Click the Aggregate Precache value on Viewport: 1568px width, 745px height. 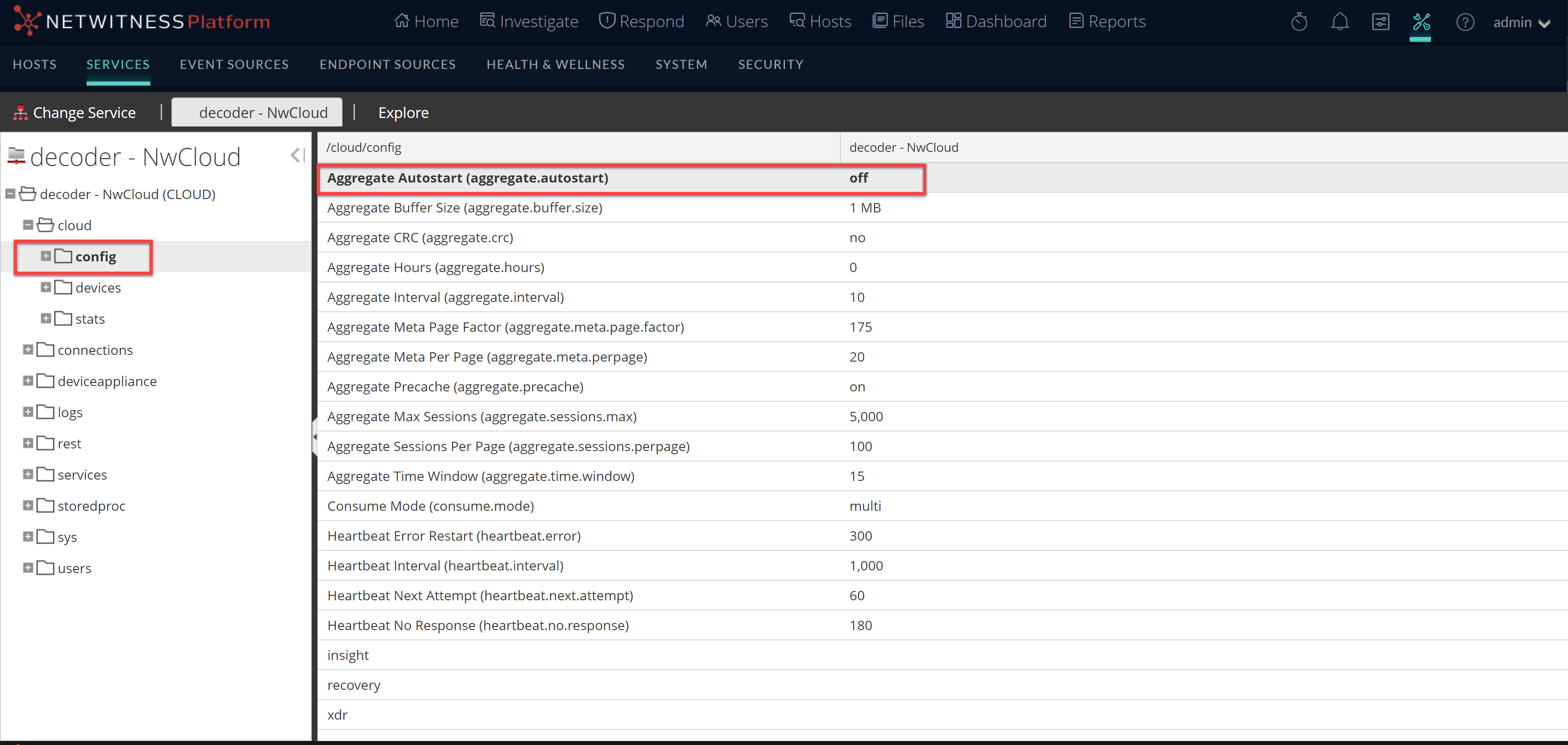point(857,387)
